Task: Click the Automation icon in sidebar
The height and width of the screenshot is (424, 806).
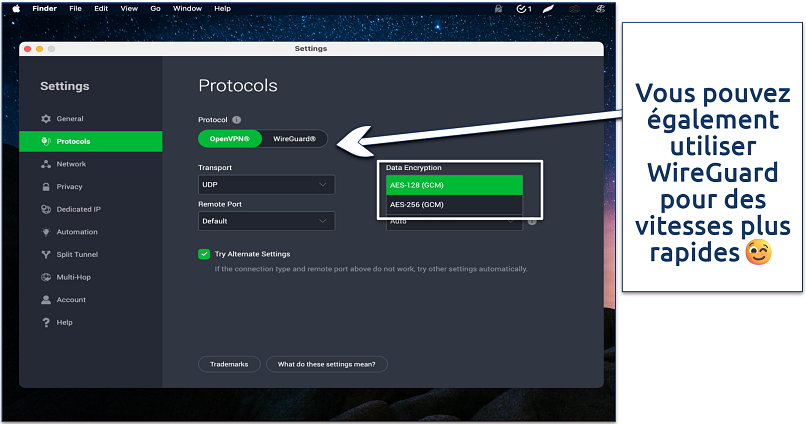Action: tap(46, 232)
